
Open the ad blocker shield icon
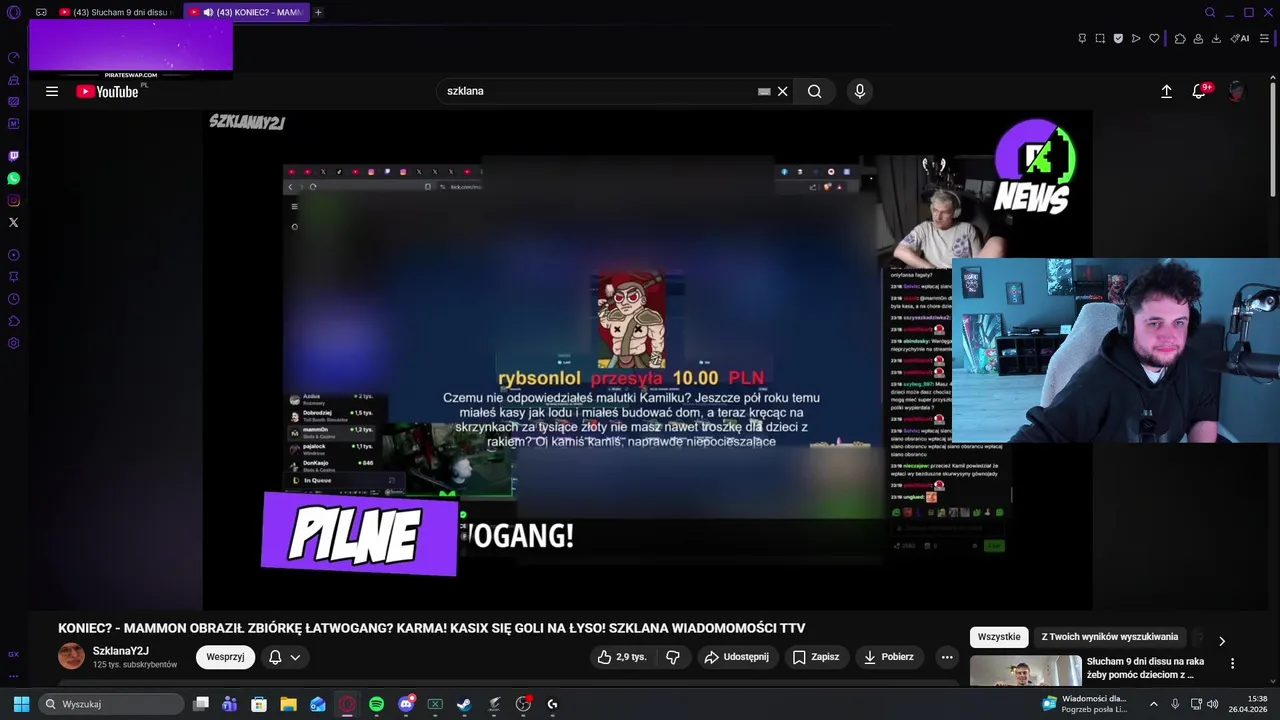click(1118, 38)
